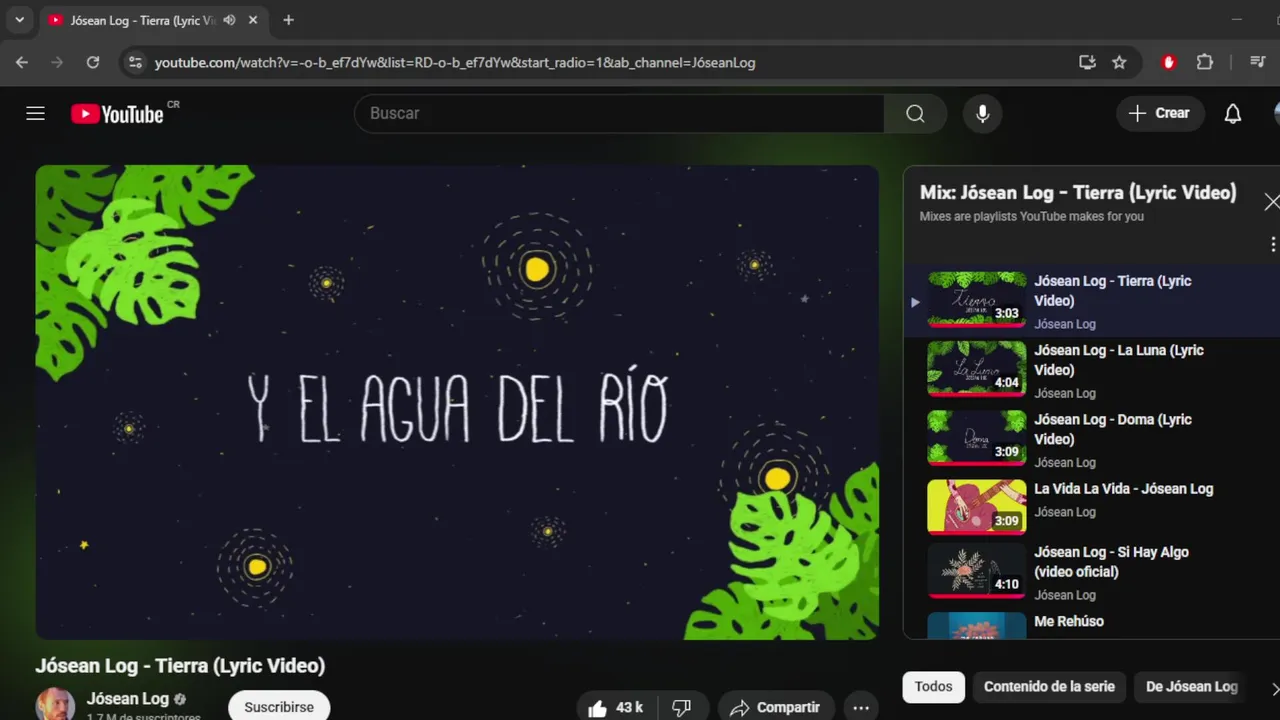Click the La Vida La Vida thumbnail
The width and height of the screenshot is (1280, 720).
tap(977, 507)
